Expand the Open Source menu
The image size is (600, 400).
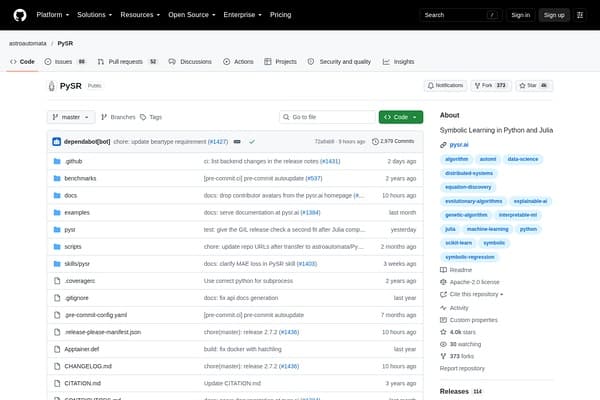point(192,15)
